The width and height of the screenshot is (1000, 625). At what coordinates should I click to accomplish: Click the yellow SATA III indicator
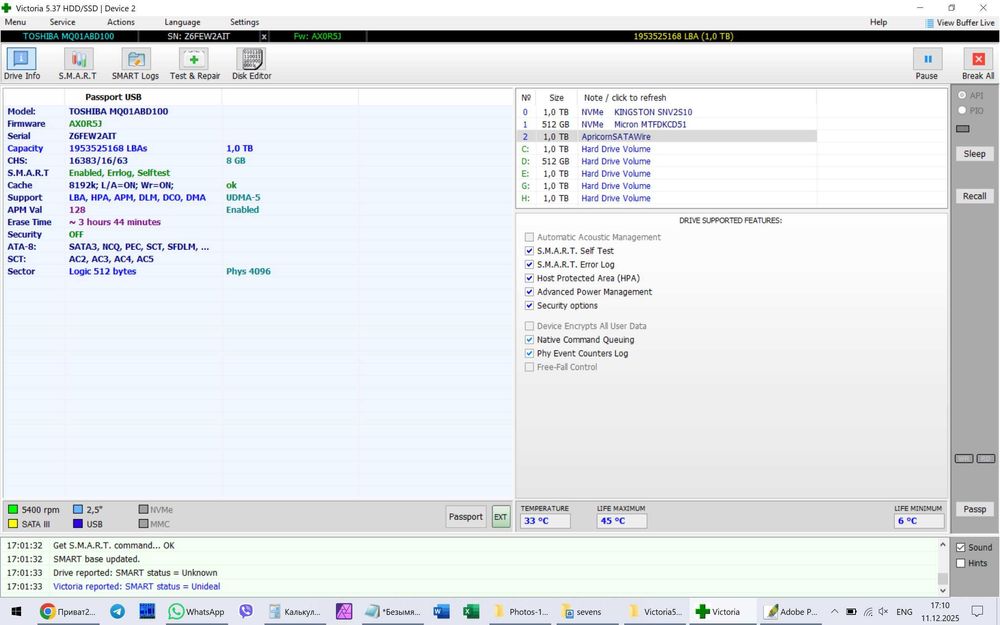13,524
